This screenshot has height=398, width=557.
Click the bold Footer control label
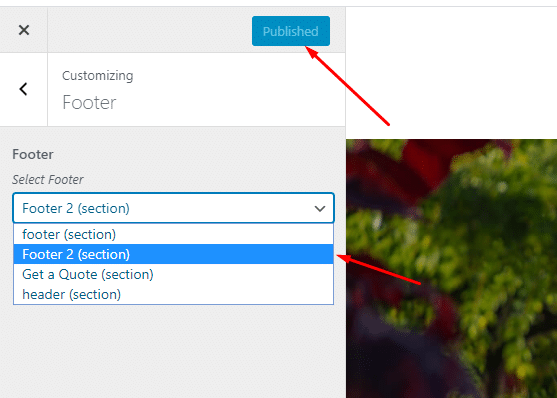pos(33,155)
